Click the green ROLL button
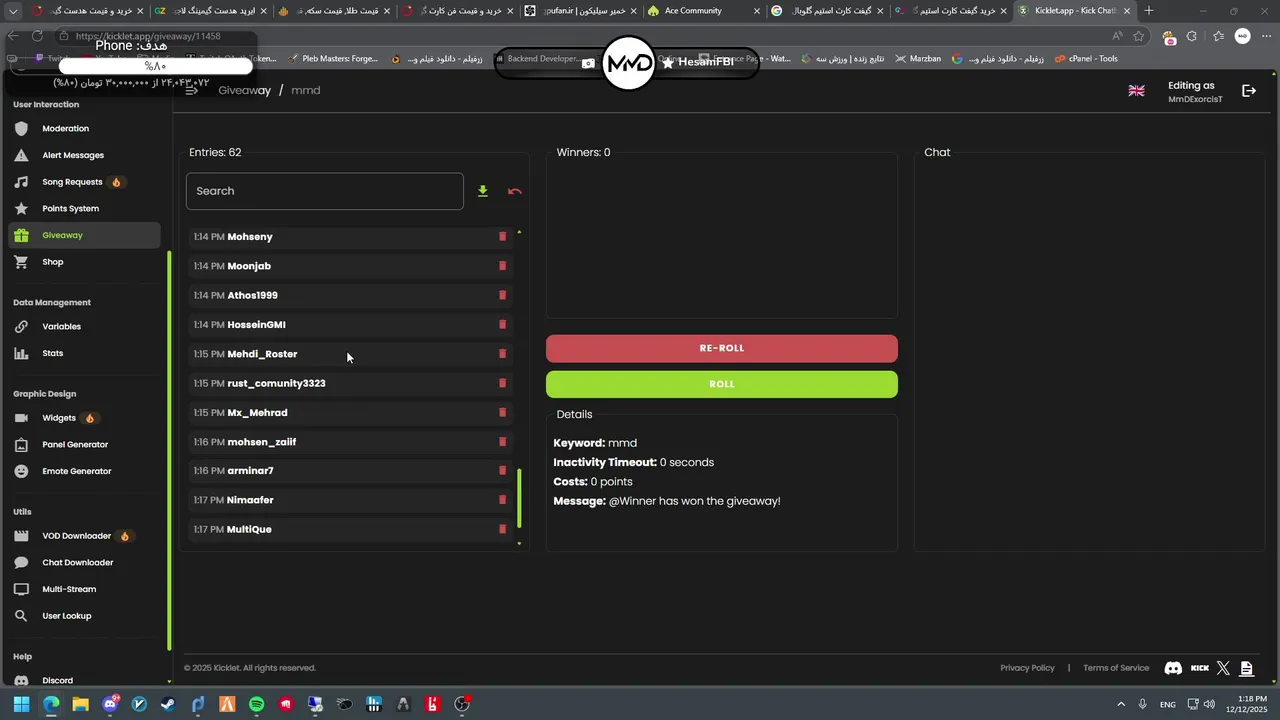Viewport: 1280px width, 720px height. click(x=722, y=384)
